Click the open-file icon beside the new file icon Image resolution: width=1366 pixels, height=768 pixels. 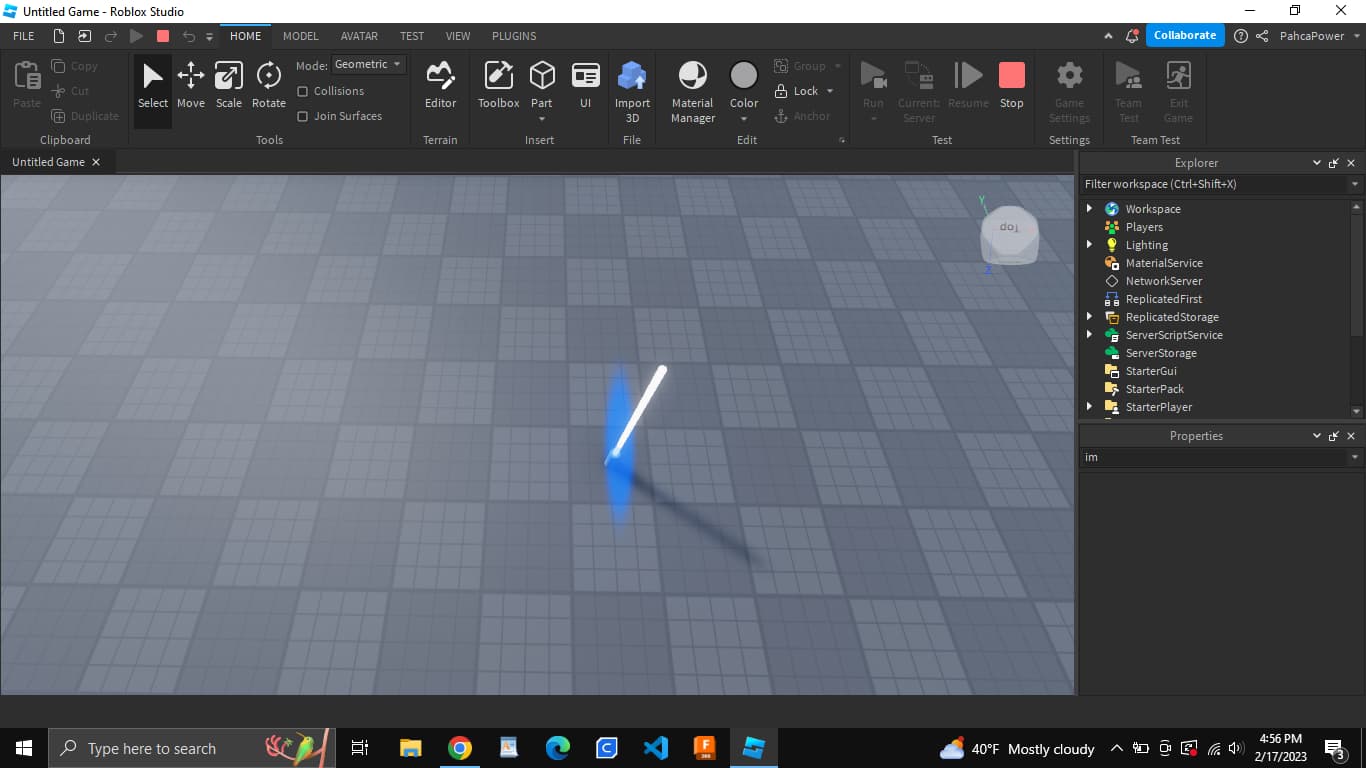point(85,36)
